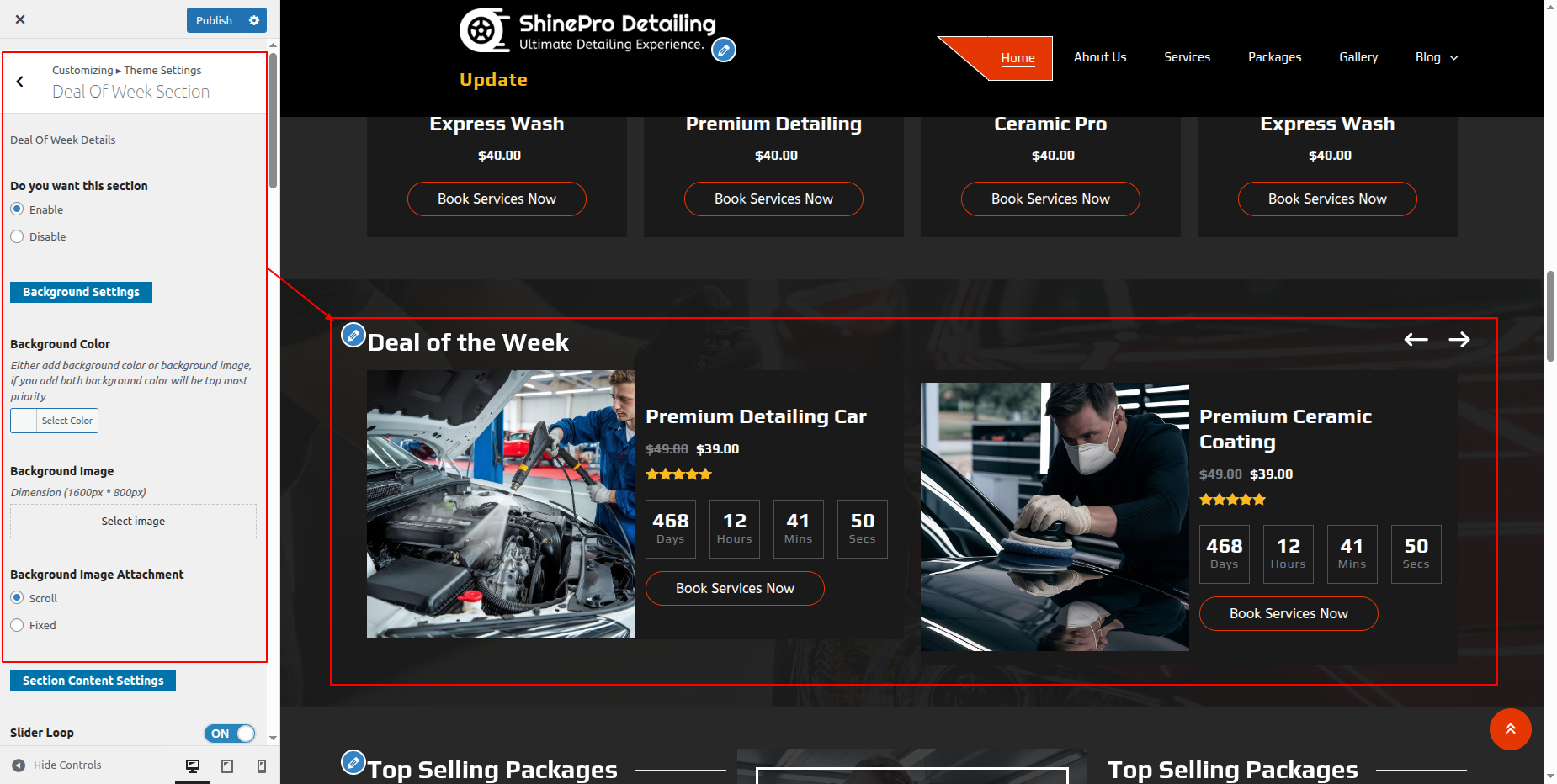Viewport: 1557px width, 784px height.
Task: Show next deal with right arrow
Action: pyautogui.click(x=1459, y=340)
